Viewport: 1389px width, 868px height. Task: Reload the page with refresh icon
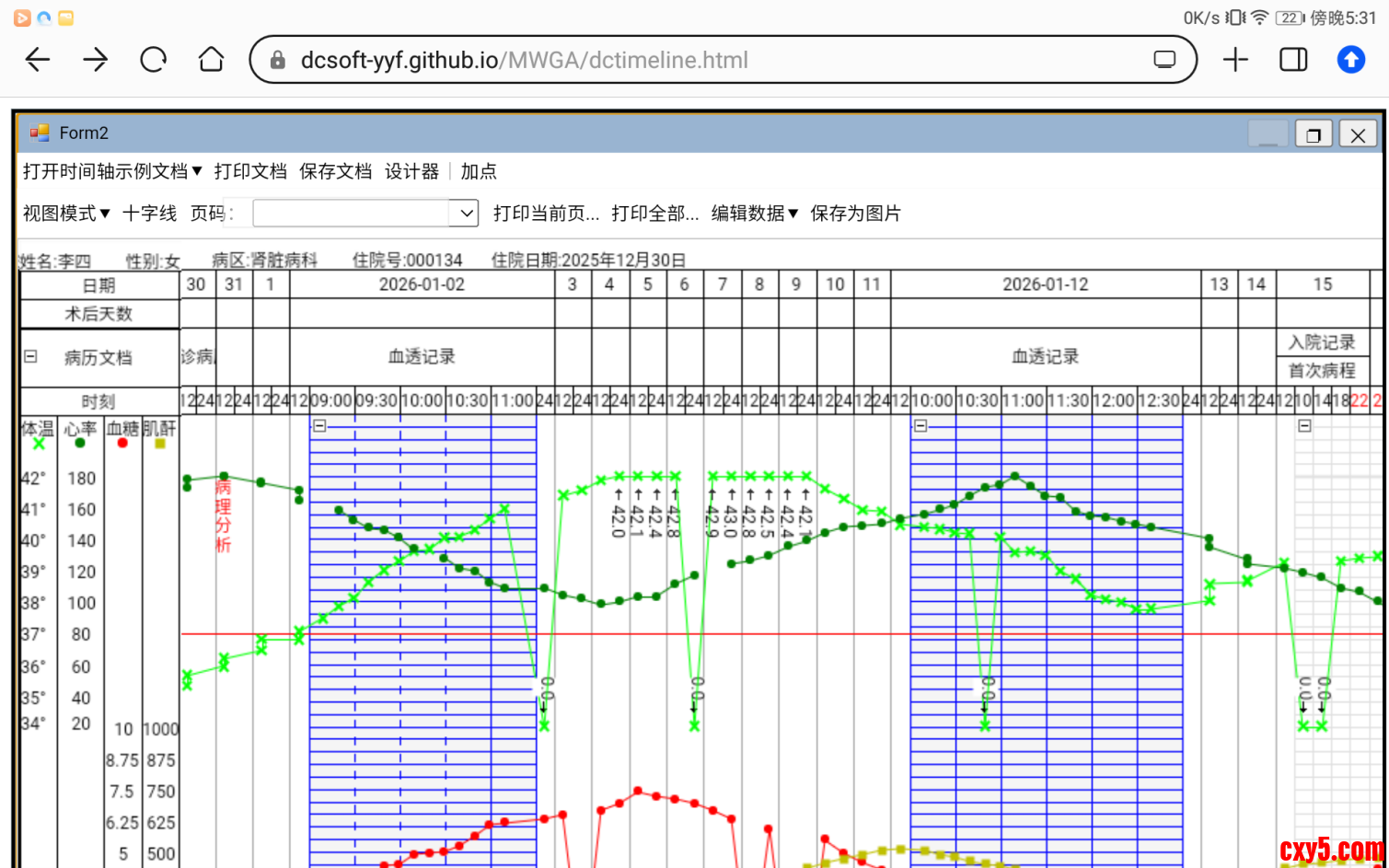pos(153,60)
